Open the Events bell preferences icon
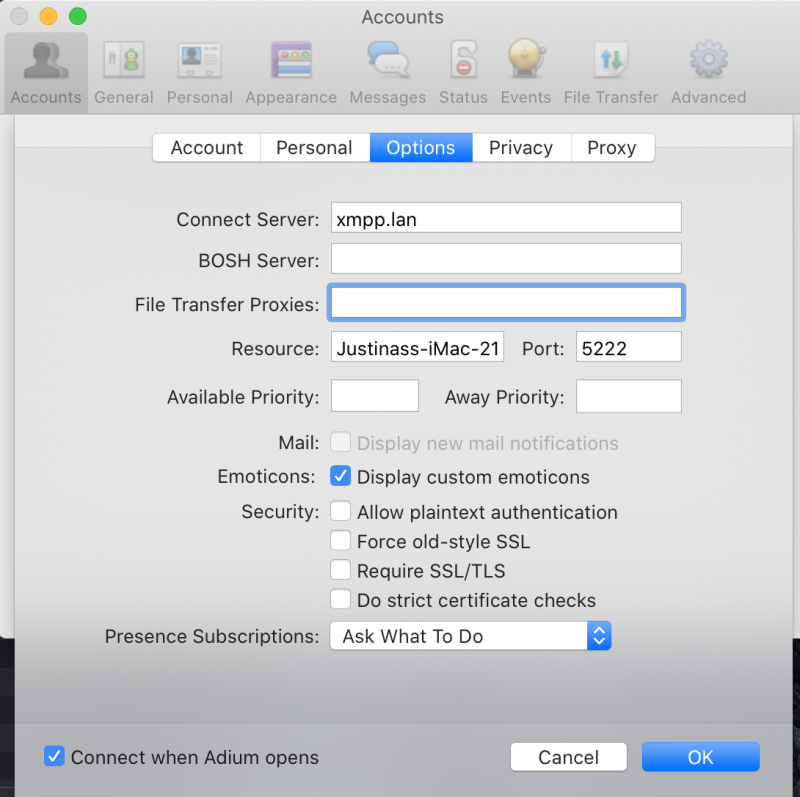 click(x=526, y=72)
